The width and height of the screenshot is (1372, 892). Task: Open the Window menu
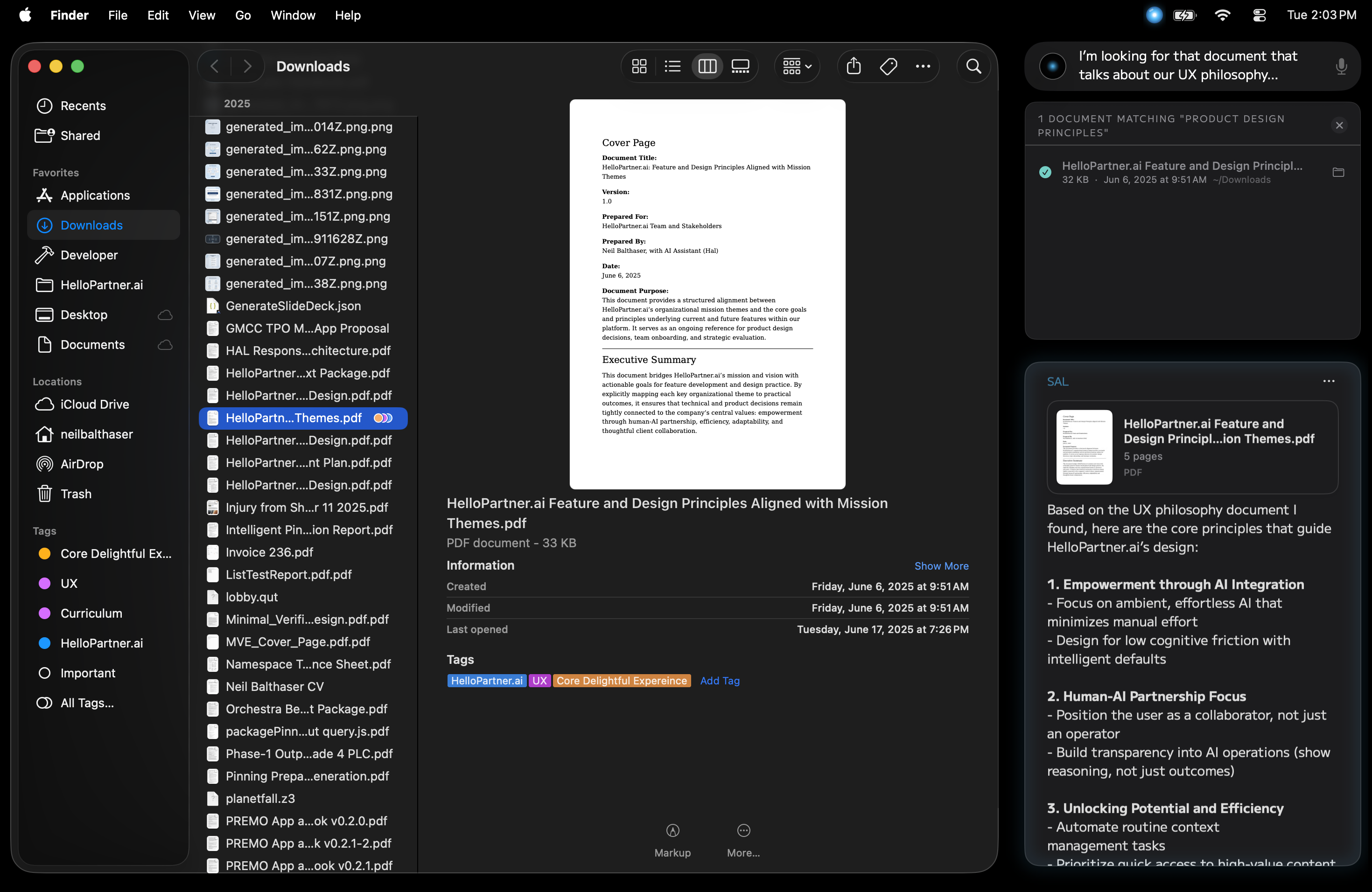point(293,15)
